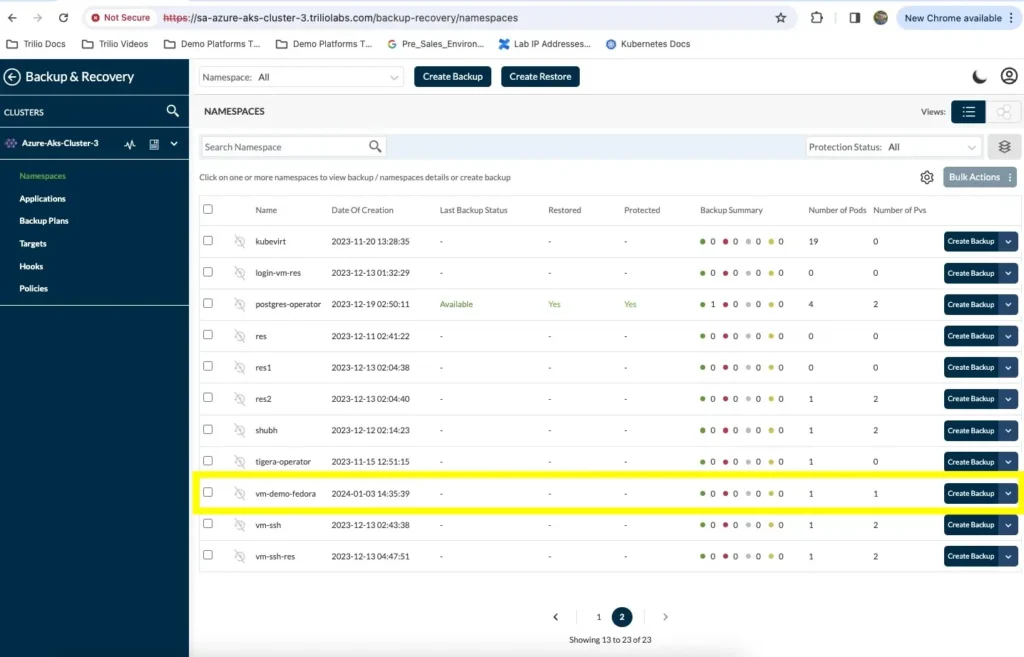
Task: Check the postgres-operator row checkbox
Action: click(x=208, y=303)
